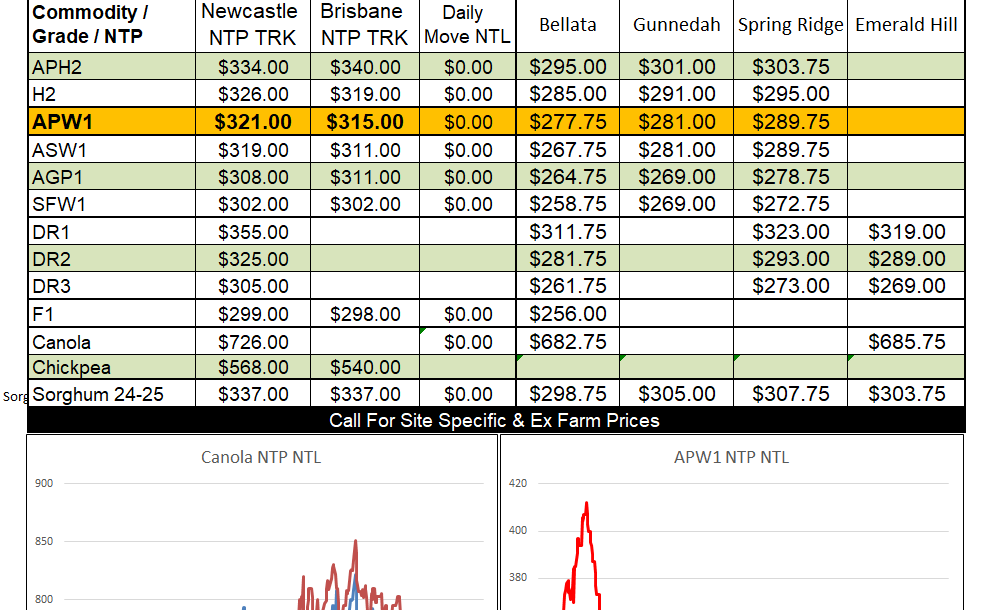Select Canola Emerald Hill price $685.75
Screen dimensions: 996x610
click(906, 342)
